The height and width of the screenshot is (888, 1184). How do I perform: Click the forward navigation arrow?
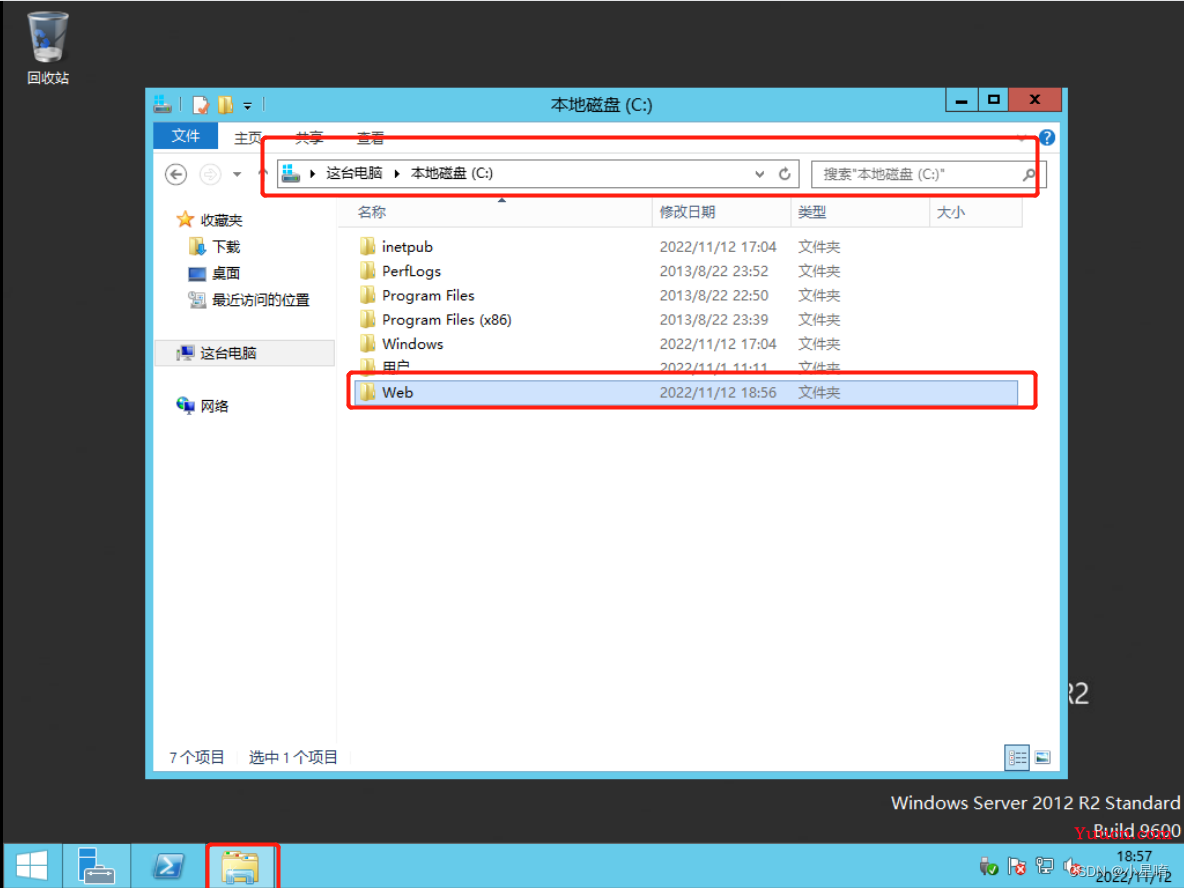[210, 174]
